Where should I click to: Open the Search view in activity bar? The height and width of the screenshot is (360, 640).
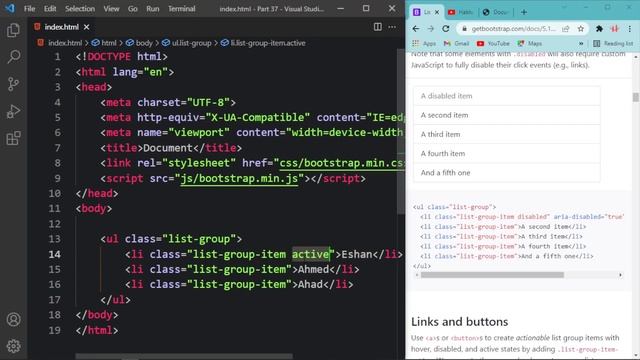pyautogui.click(x=13, y=57)
